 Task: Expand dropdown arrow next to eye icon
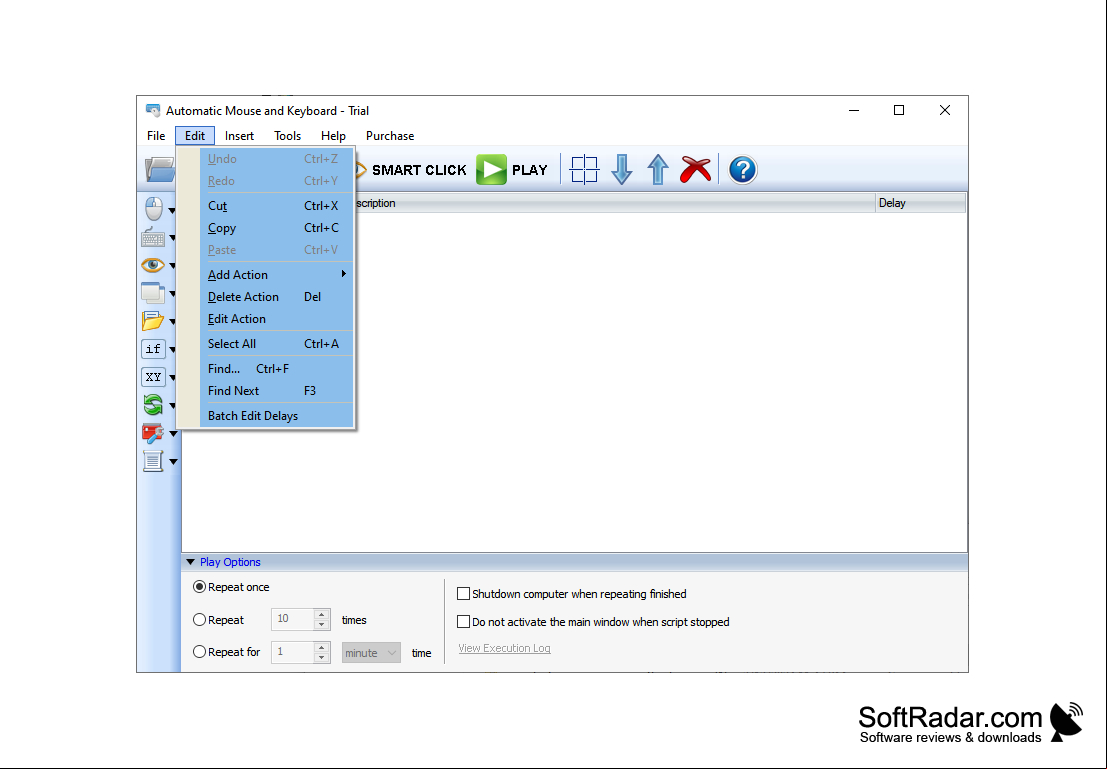pyautogui.click(x=172, y=266)
